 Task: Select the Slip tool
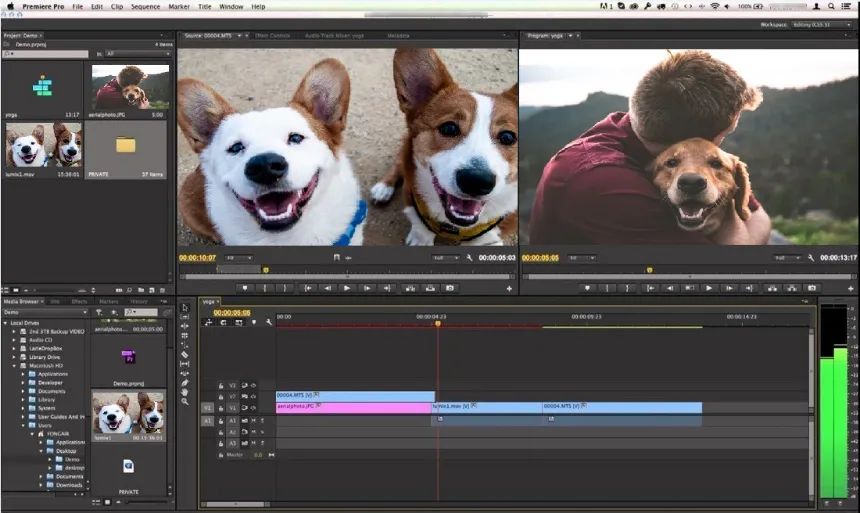185,364
